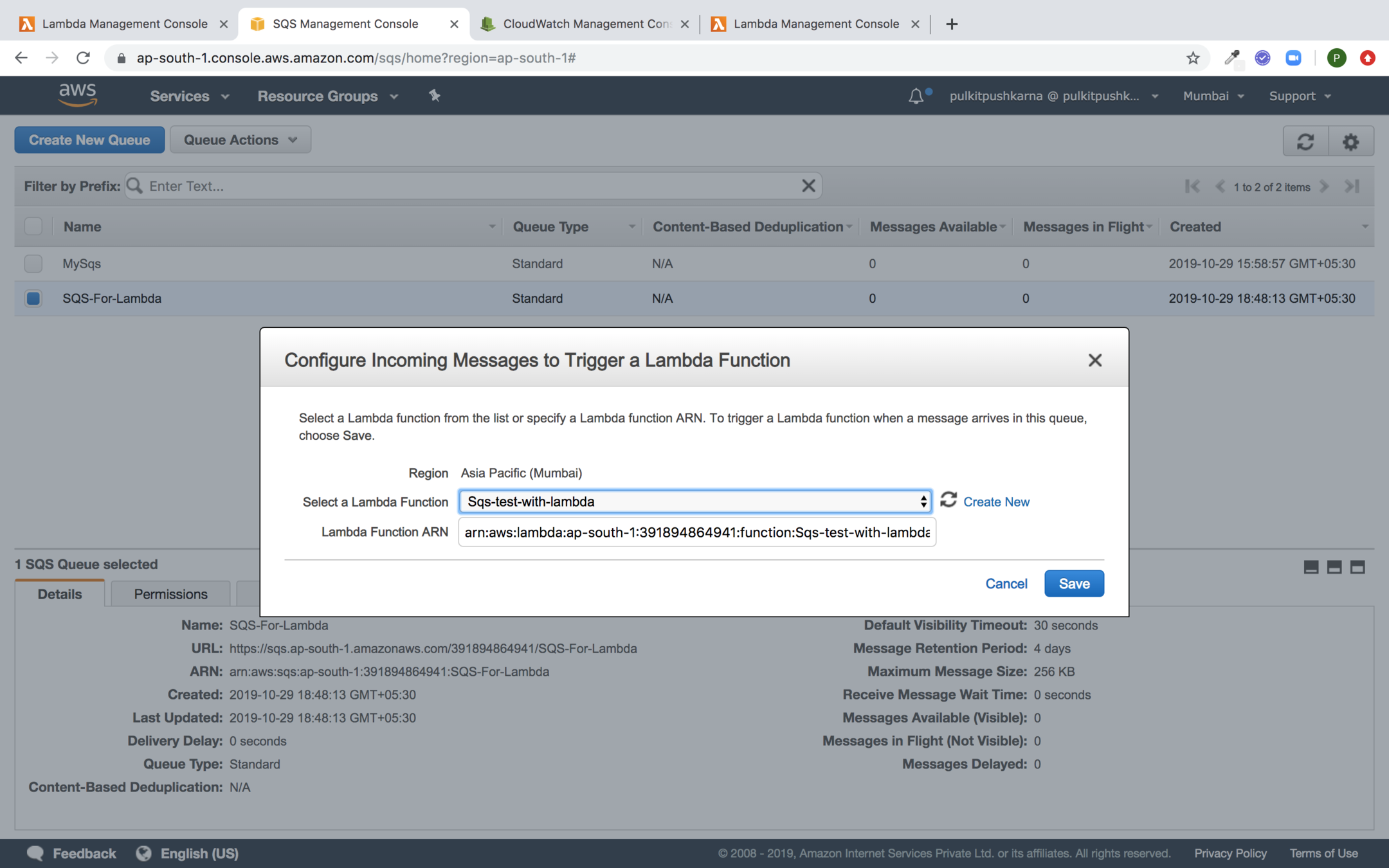Click the Save button in dialog
The height and width of the screenshot is (868, 1389).
[x=1073, y=583]
